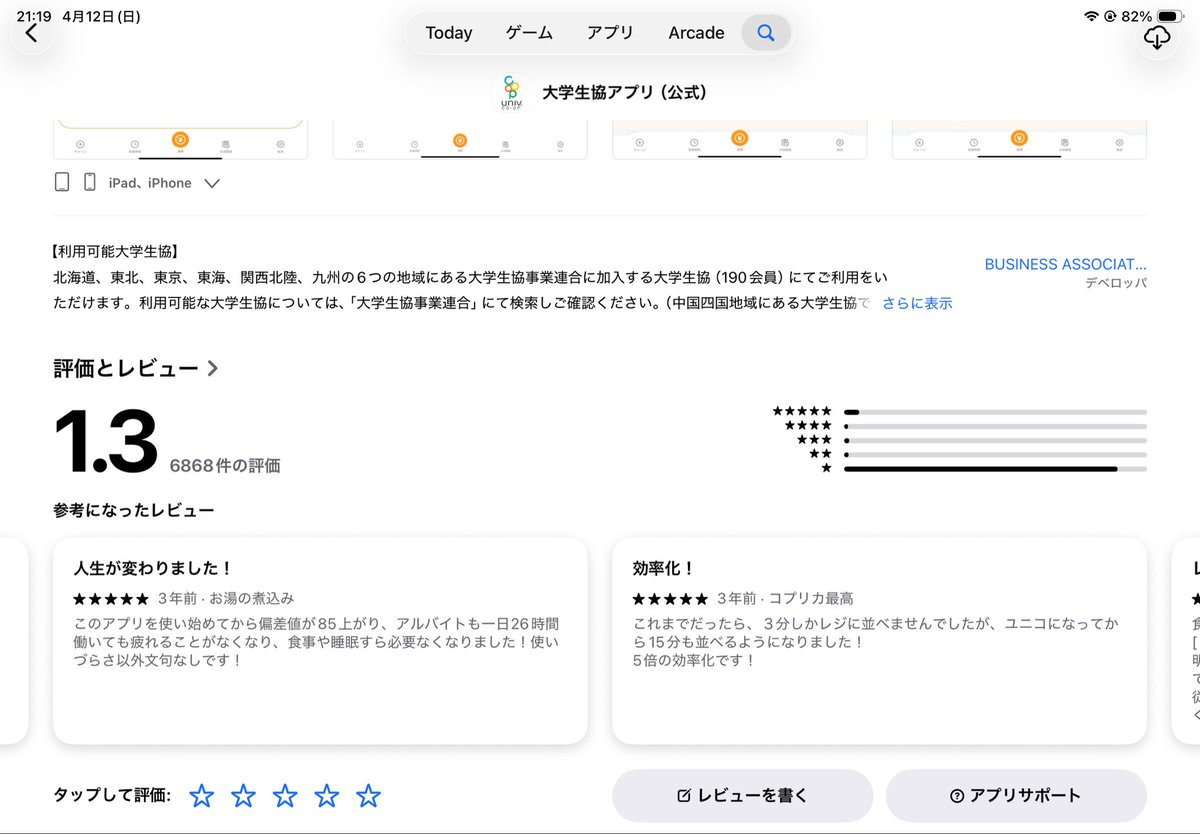
Task: Tap the 参考になったレビュー heading
Action: pyautogui.click(x=134, y=510)
